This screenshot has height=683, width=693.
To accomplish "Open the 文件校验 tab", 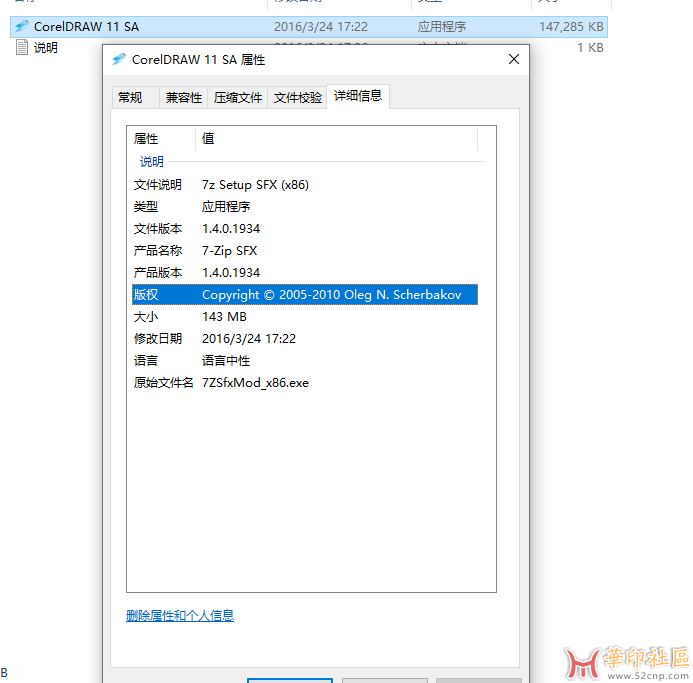I will pos(297,98).
